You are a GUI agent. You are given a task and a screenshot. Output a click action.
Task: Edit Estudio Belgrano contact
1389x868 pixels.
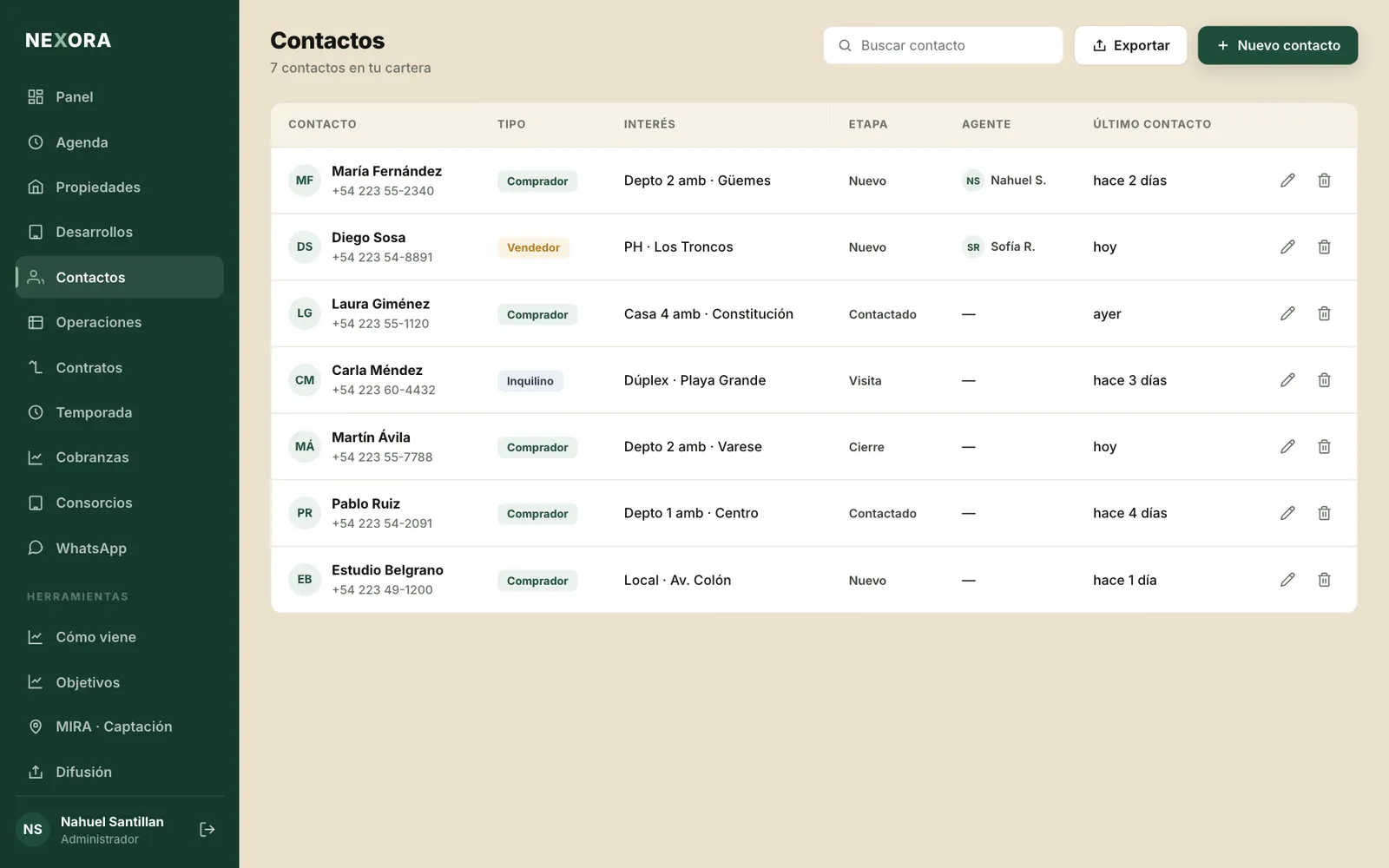click(1287, 580)
